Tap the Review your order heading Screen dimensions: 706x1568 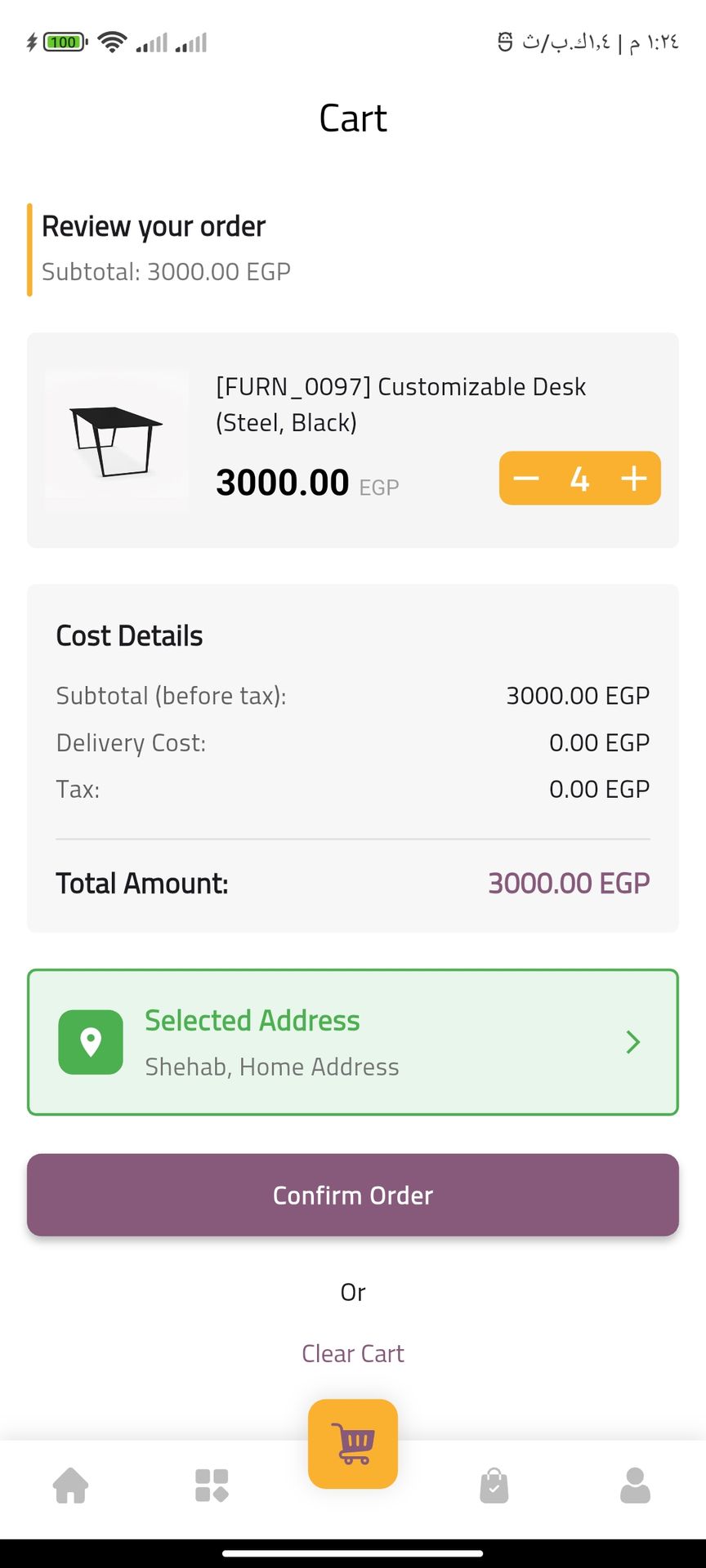click(x=154, y=226)
